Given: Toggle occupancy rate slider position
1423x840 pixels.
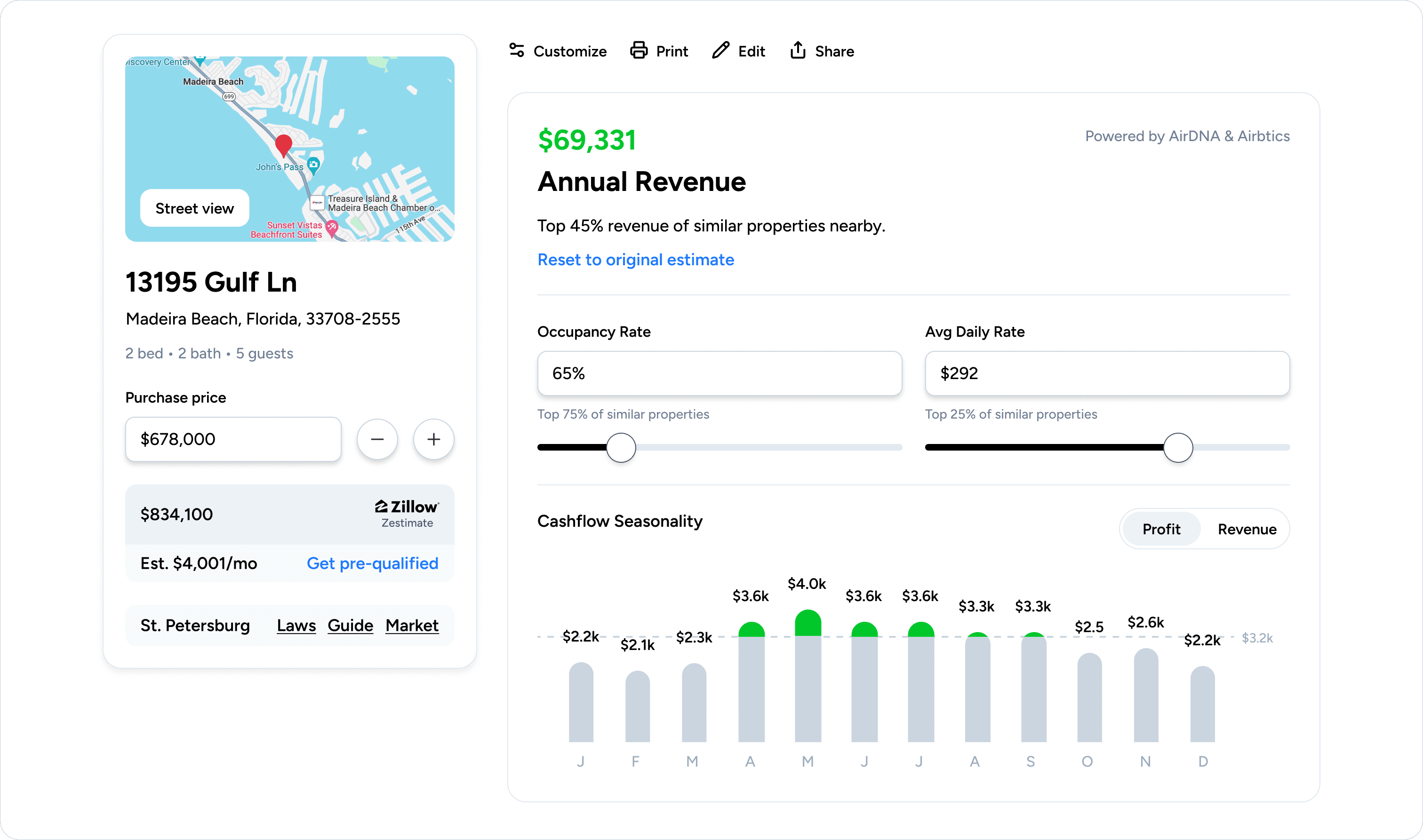Looking at the screenshot, I should (622, 446).
